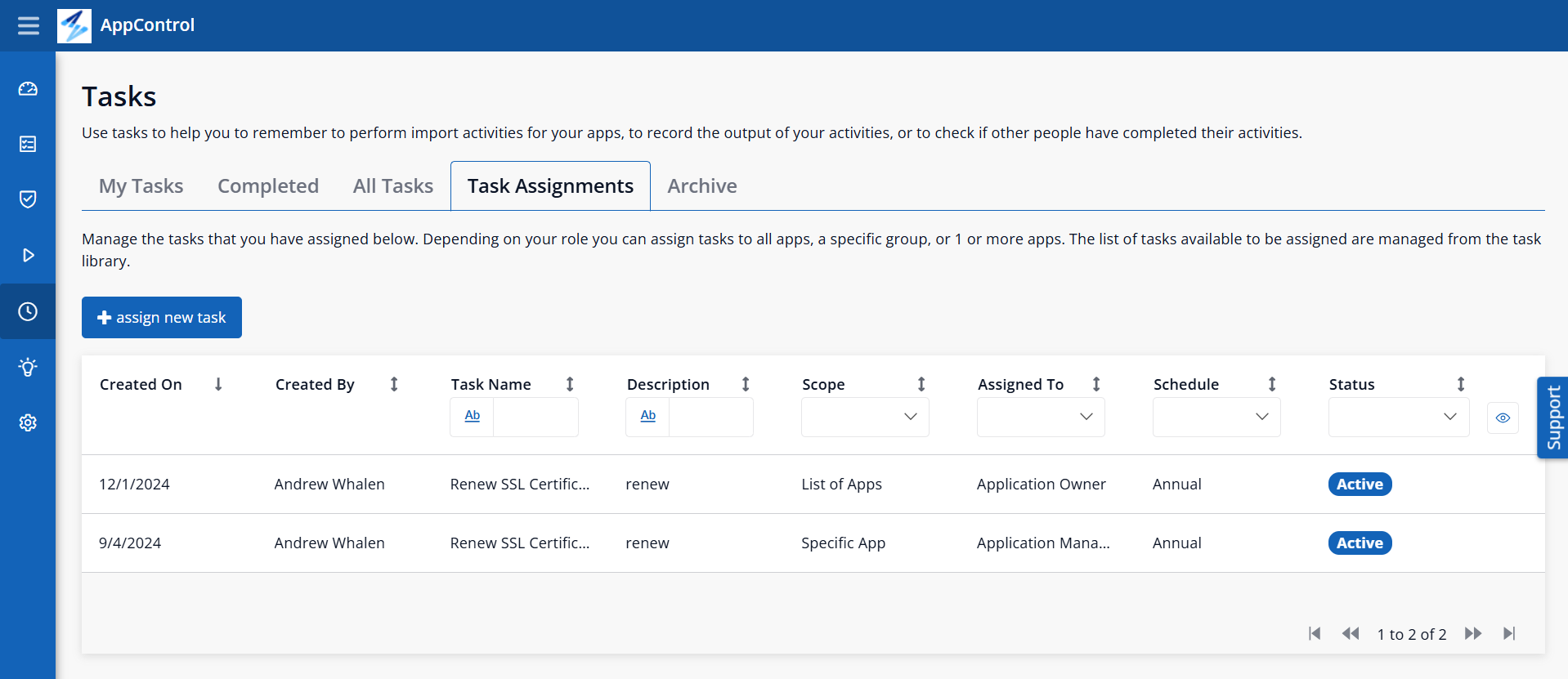Screen dimensions: 1568x679
Task: Toggle Ab match mode for Task Name filter
Action: 473,417
